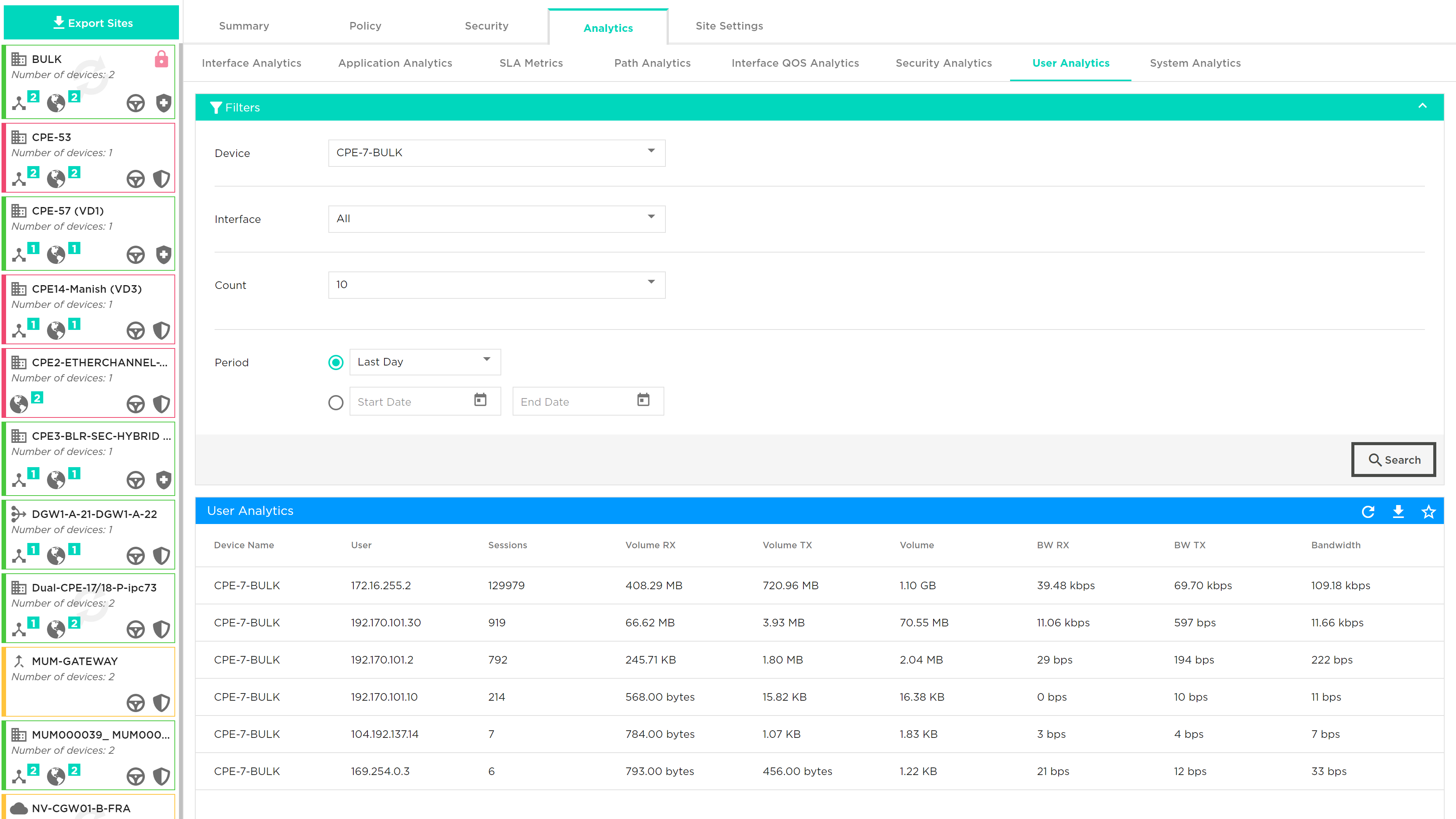Open the Security Analytics sub-tab

click(943, 63)
